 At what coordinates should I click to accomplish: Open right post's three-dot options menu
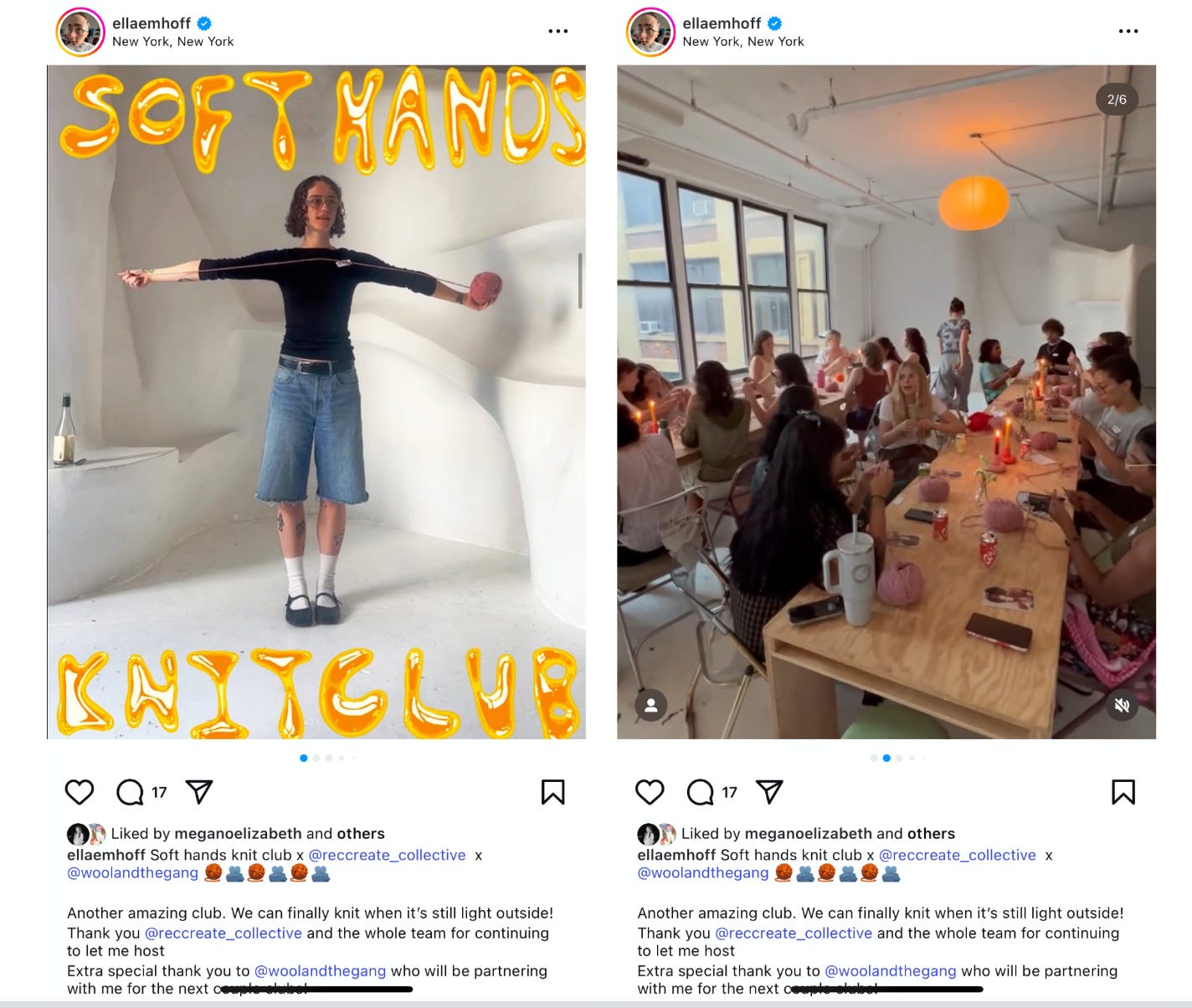(x=1128, y=31)
